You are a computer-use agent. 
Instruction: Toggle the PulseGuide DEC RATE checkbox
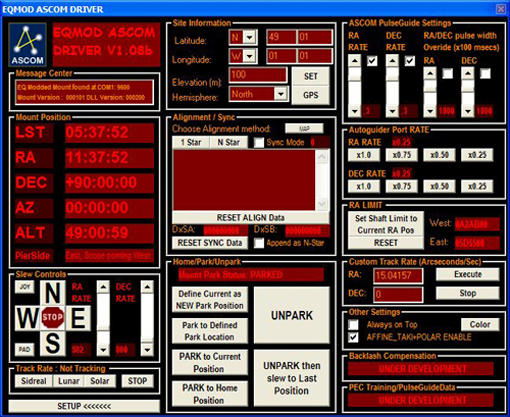(410, 61)
